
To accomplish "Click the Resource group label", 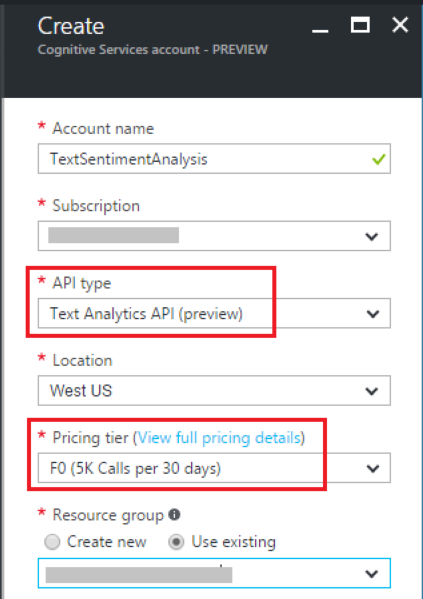I will (108, 515).
